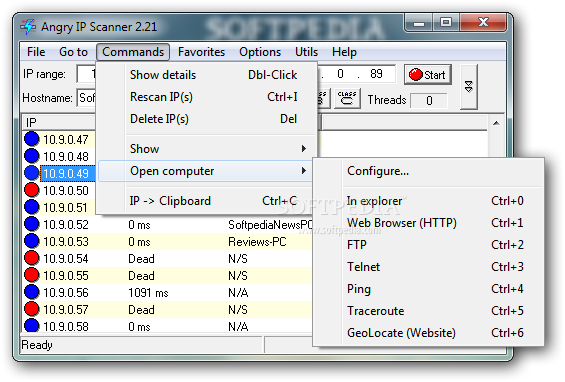
Task: Select Telnet in the submenu
Action: point(428,267)
